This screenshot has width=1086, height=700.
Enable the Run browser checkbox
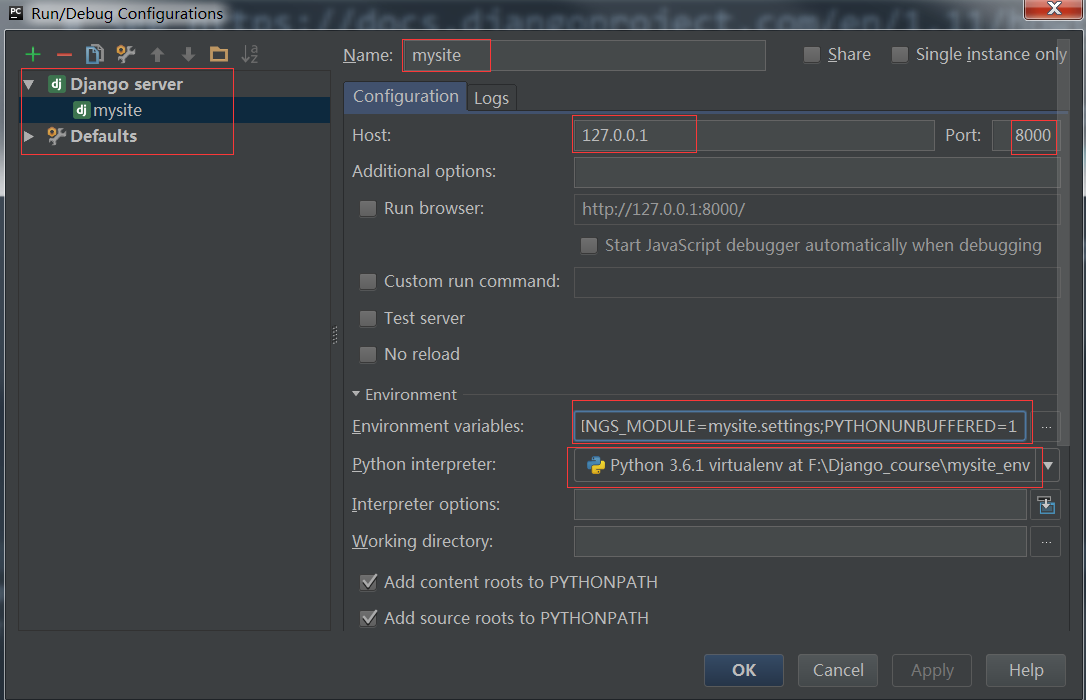[x=368, y=208]
